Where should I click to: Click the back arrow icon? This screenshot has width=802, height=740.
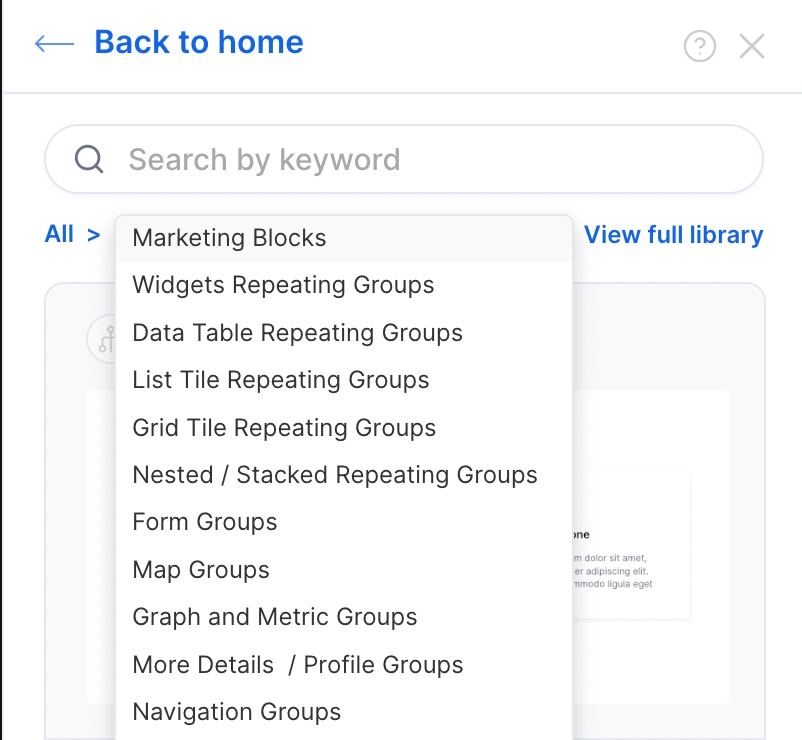54,43
